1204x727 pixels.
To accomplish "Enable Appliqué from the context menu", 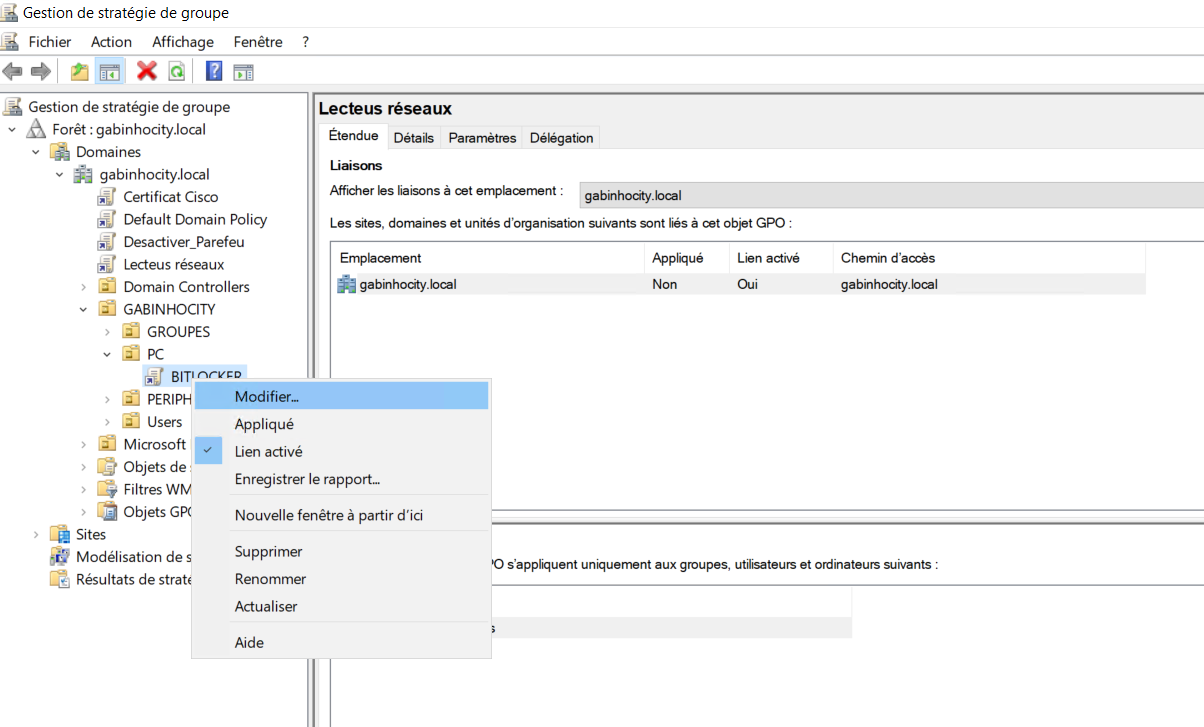I will 262,423.
